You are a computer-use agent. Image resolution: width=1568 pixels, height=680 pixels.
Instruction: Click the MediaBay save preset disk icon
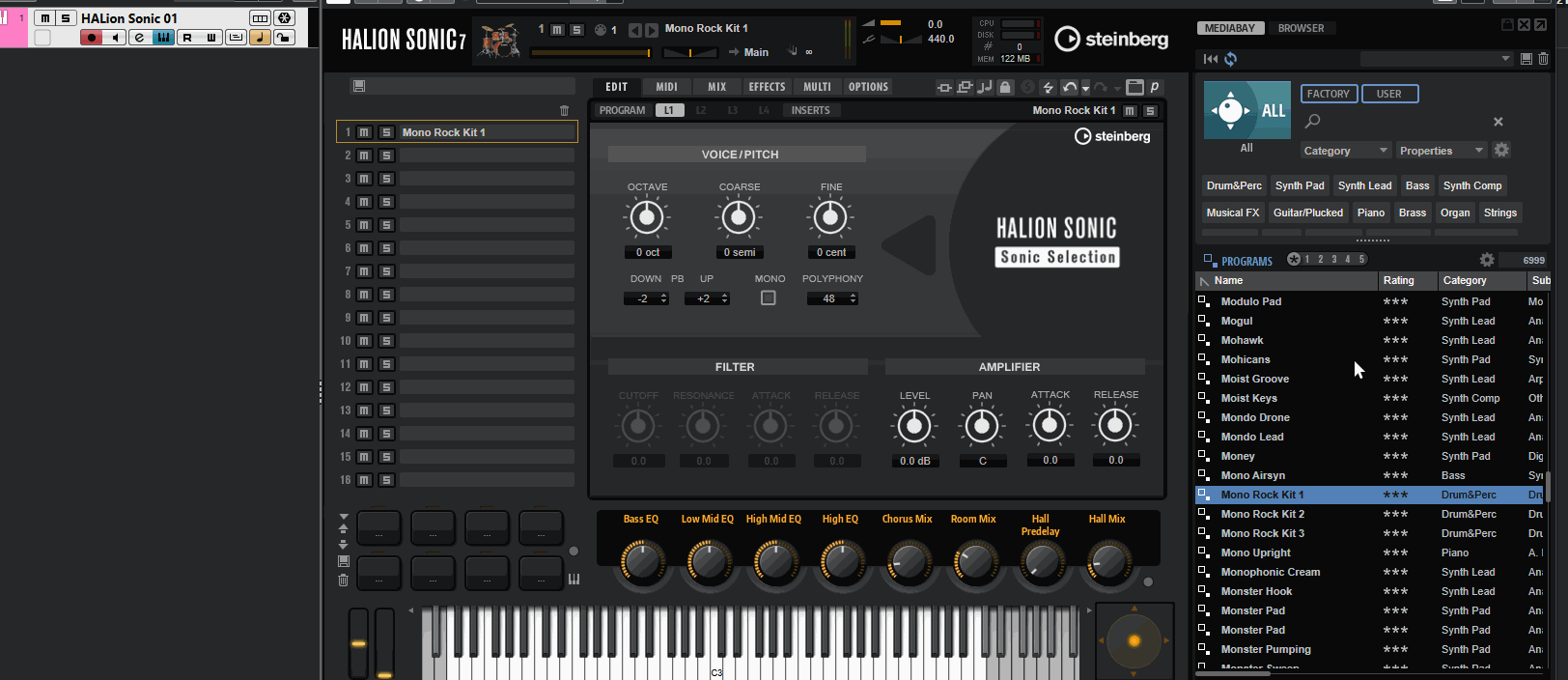coord(1526,59)
